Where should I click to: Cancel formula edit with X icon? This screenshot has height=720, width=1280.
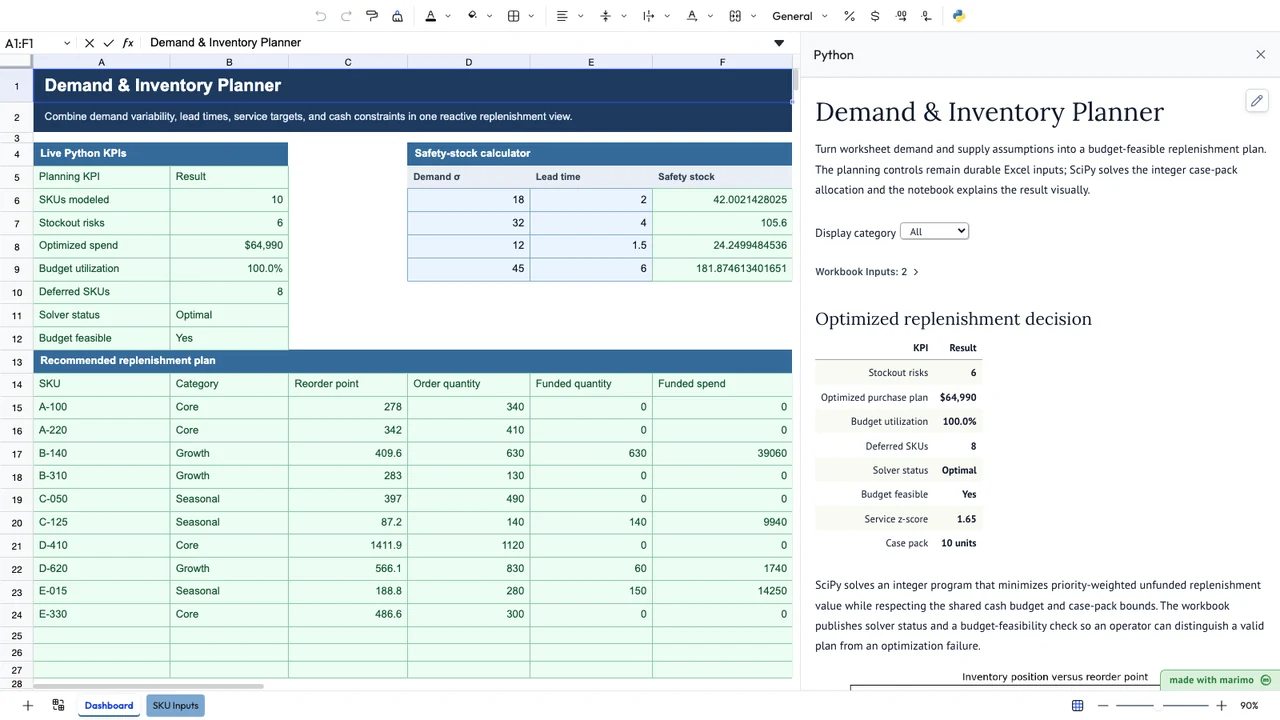(x=89, y=43)
